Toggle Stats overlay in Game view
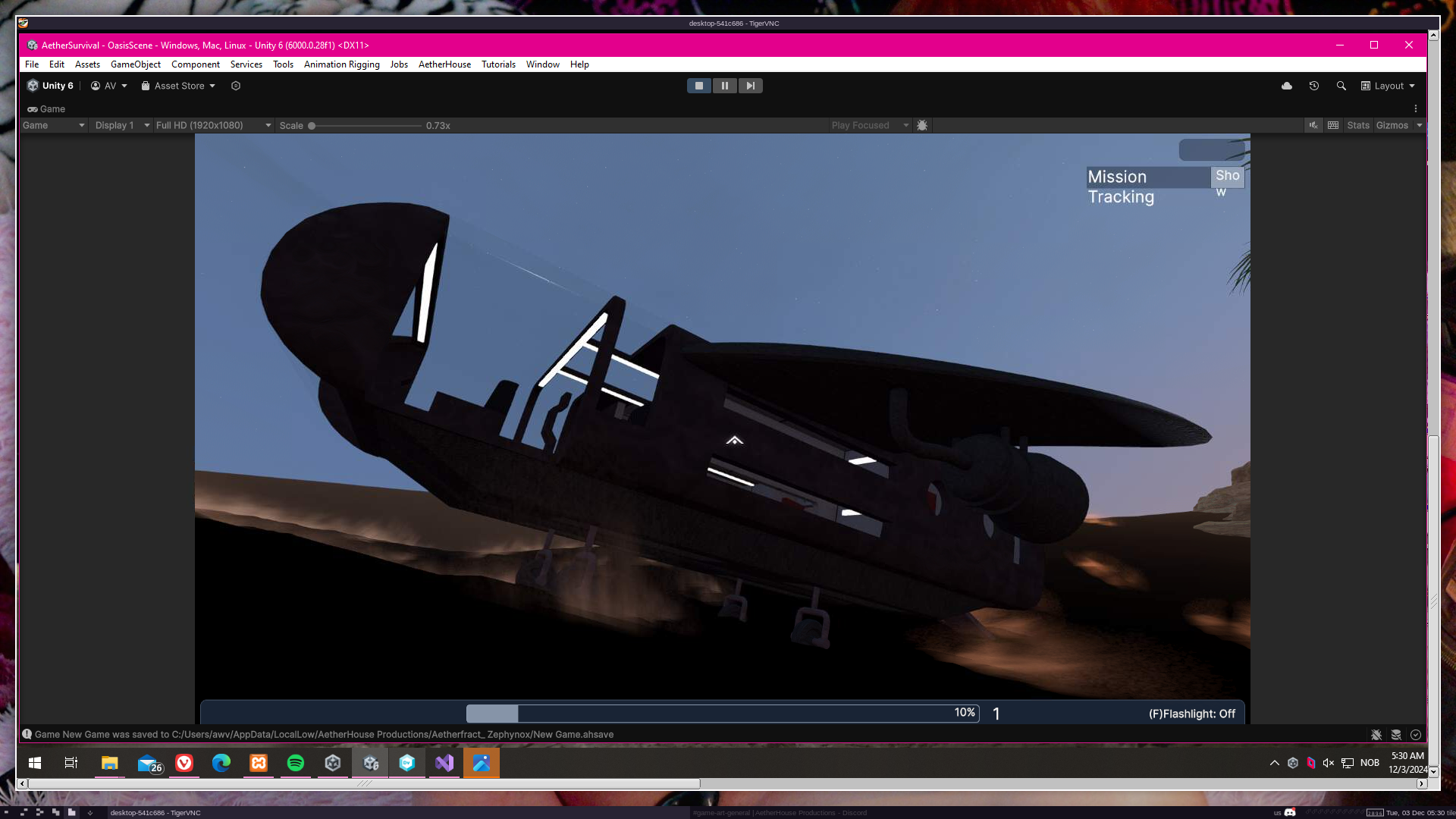 (1357, 125)
